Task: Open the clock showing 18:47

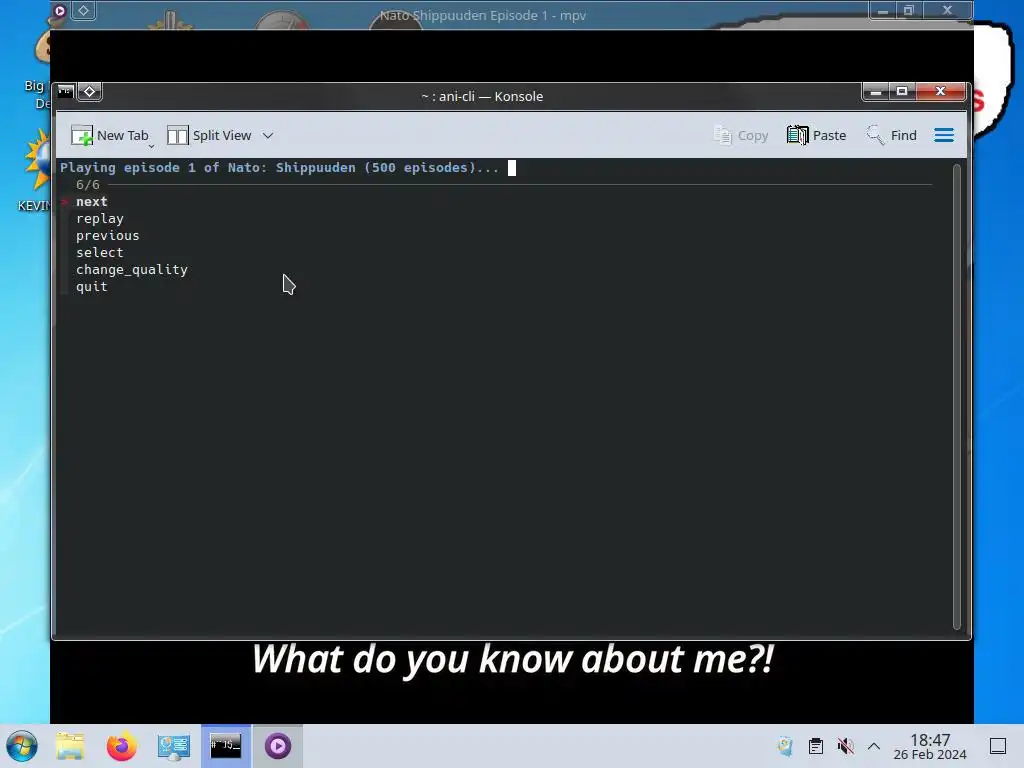Action: click(x=930, y=746)
